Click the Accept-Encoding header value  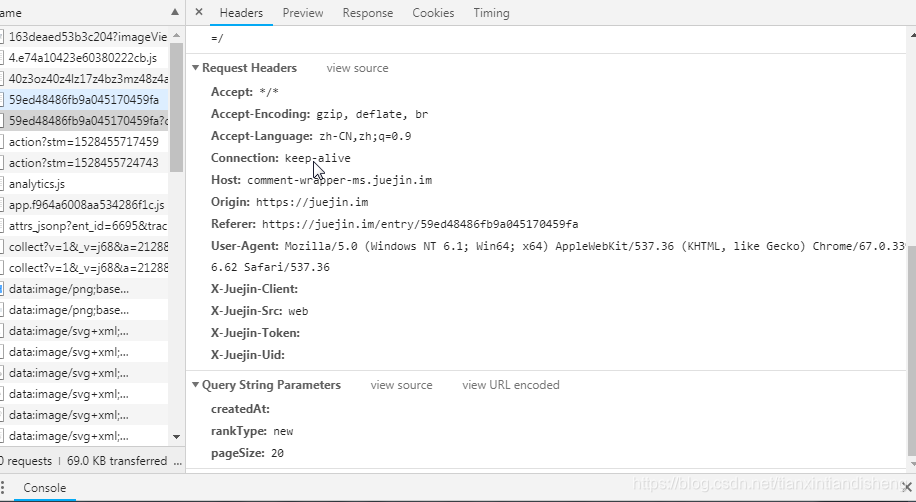[372, 115]
